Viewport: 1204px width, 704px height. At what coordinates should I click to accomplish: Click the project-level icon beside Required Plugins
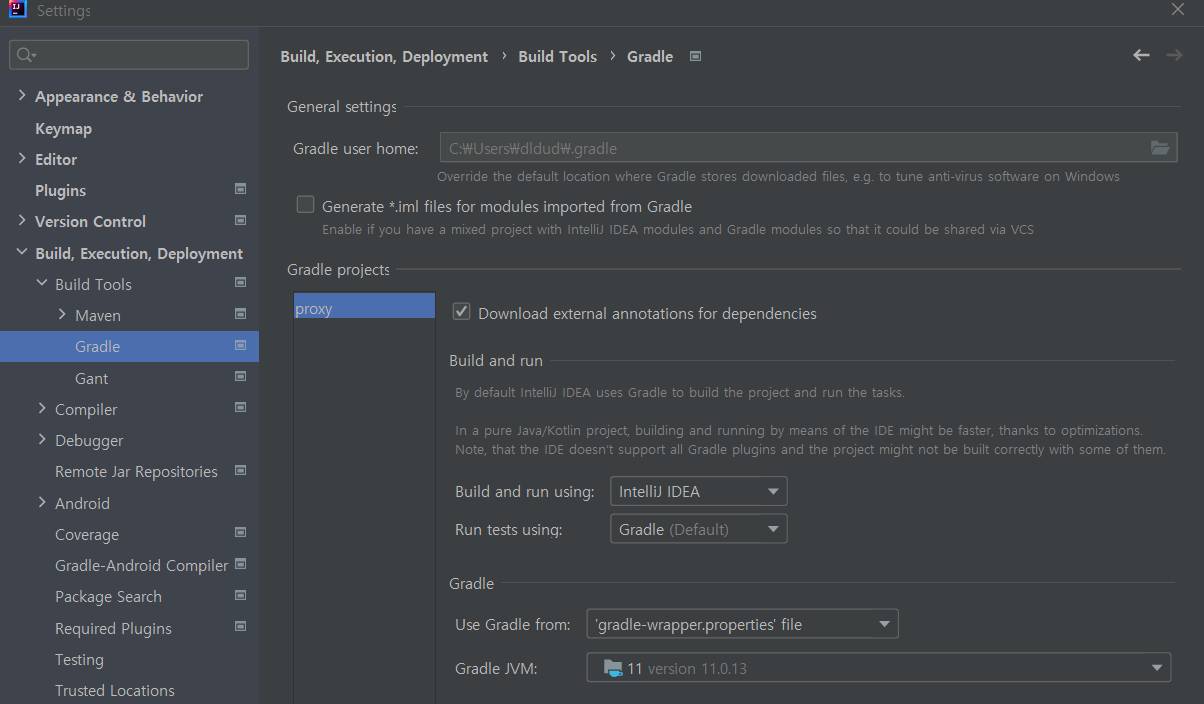pyautogui.click(x=240, y=627)
